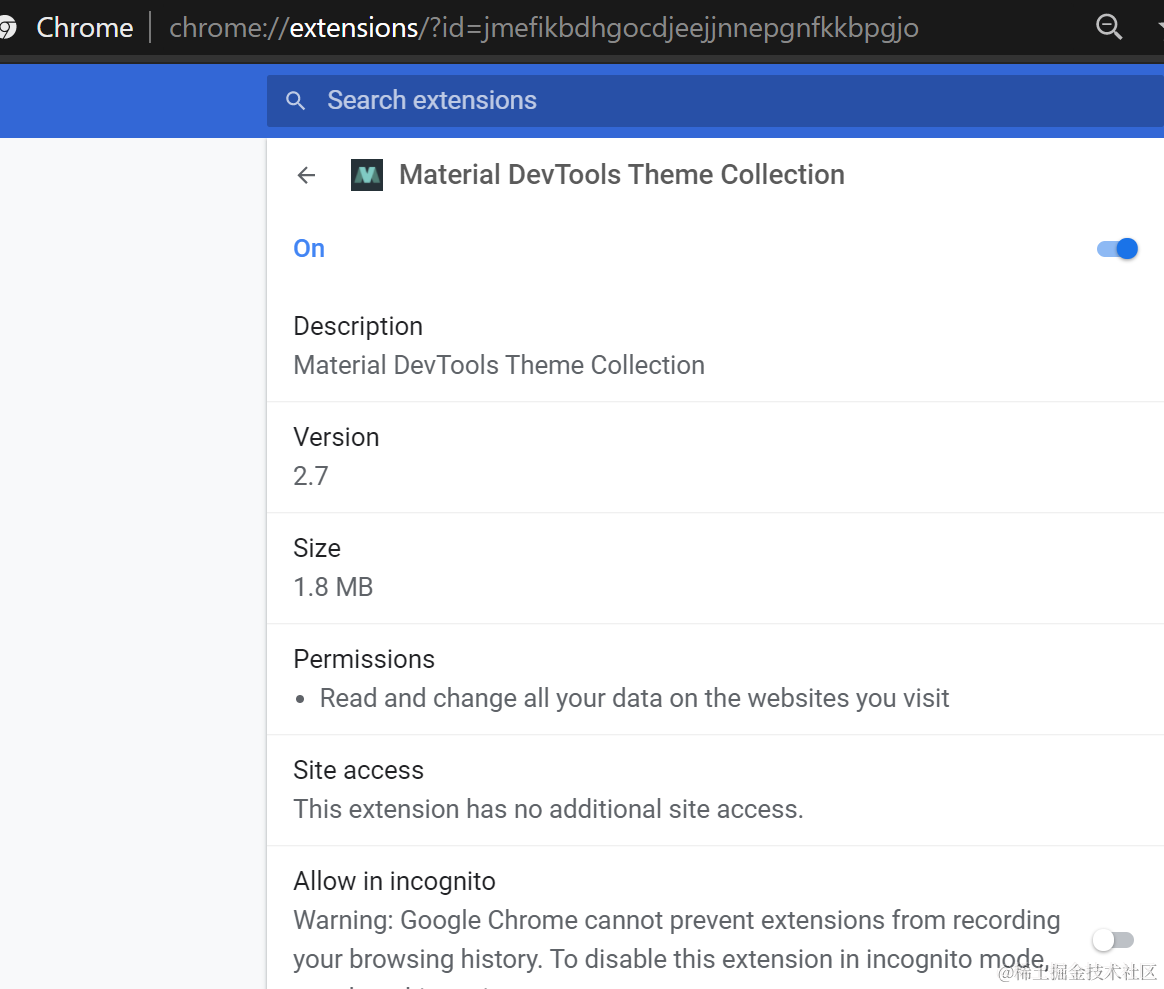Click the Material DevTools Theme Collection title

tap(621, 175)
